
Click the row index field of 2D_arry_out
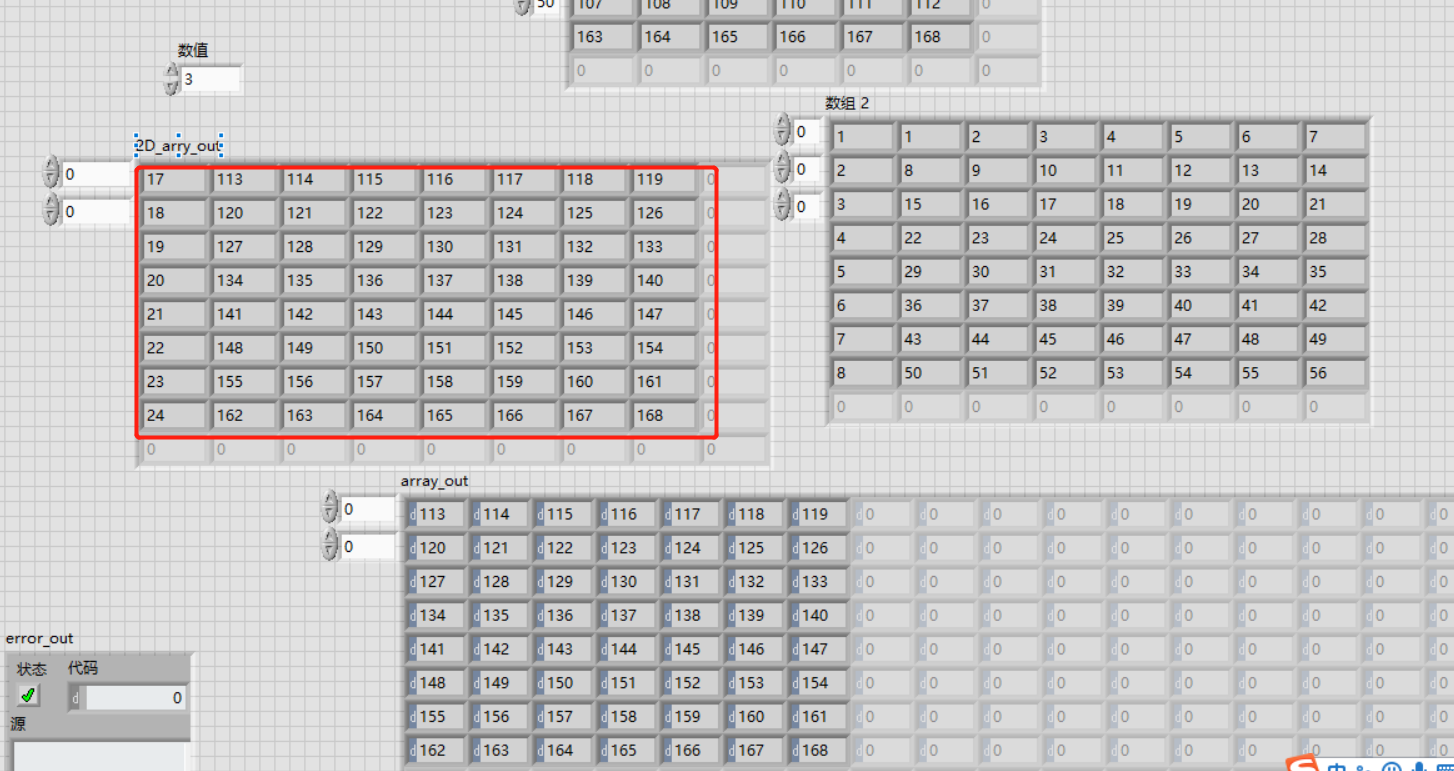(x=96, y=174)
